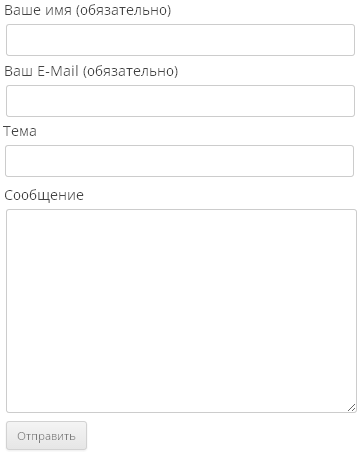Click the textarea resize grip corner
This screenshot has height=454, width=362.
click(351, 408)
